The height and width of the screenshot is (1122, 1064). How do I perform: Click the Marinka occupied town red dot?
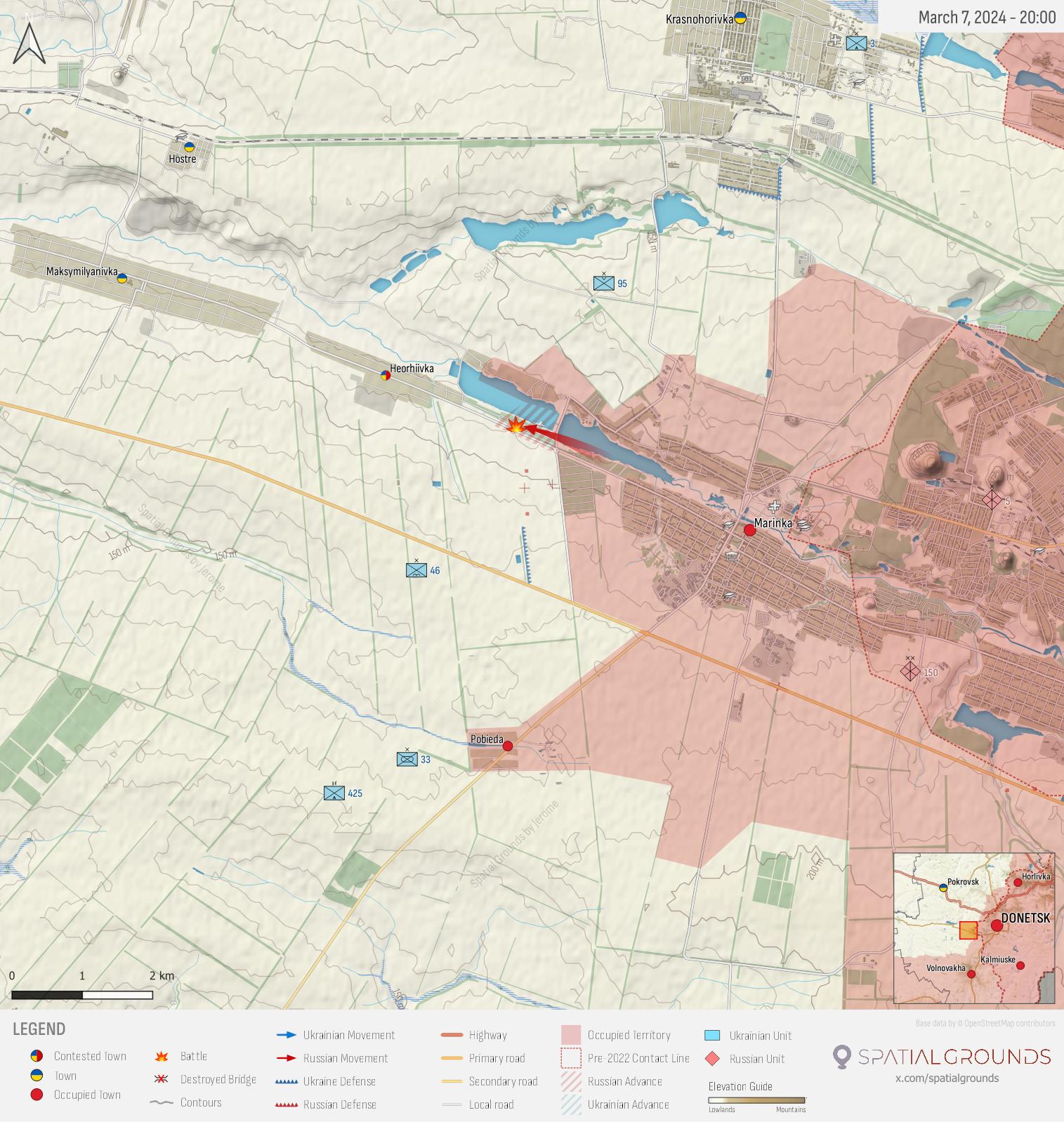[x=749, y=530]
